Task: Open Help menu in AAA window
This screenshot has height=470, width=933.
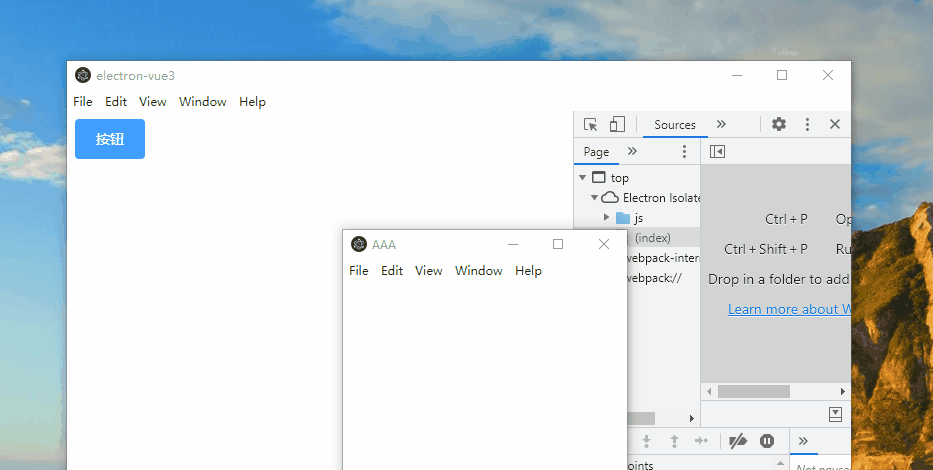Action: pos(528,271)
